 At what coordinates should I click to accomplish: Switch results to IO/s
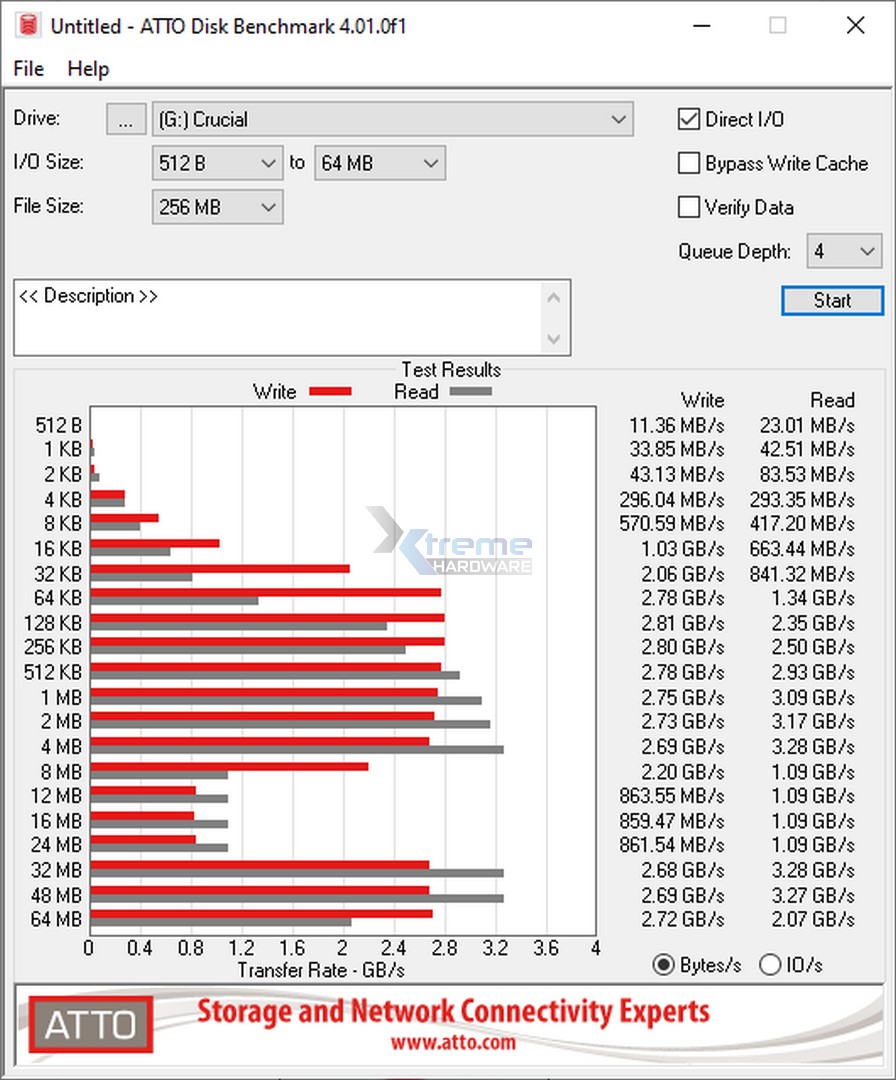click(770, 965)
